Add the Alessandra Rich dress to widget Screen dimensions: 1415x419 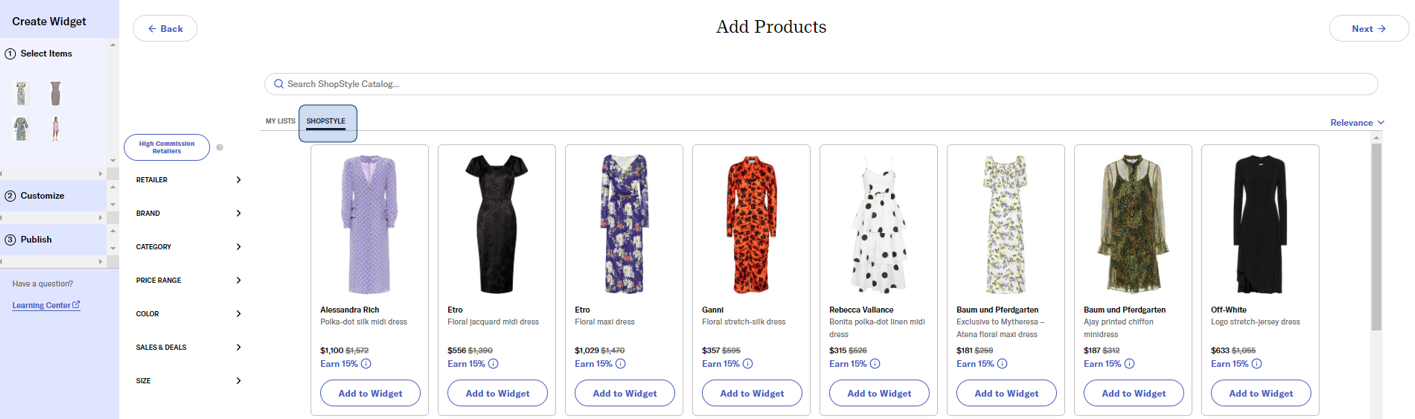pyautogui.click(x=370, y=393)
